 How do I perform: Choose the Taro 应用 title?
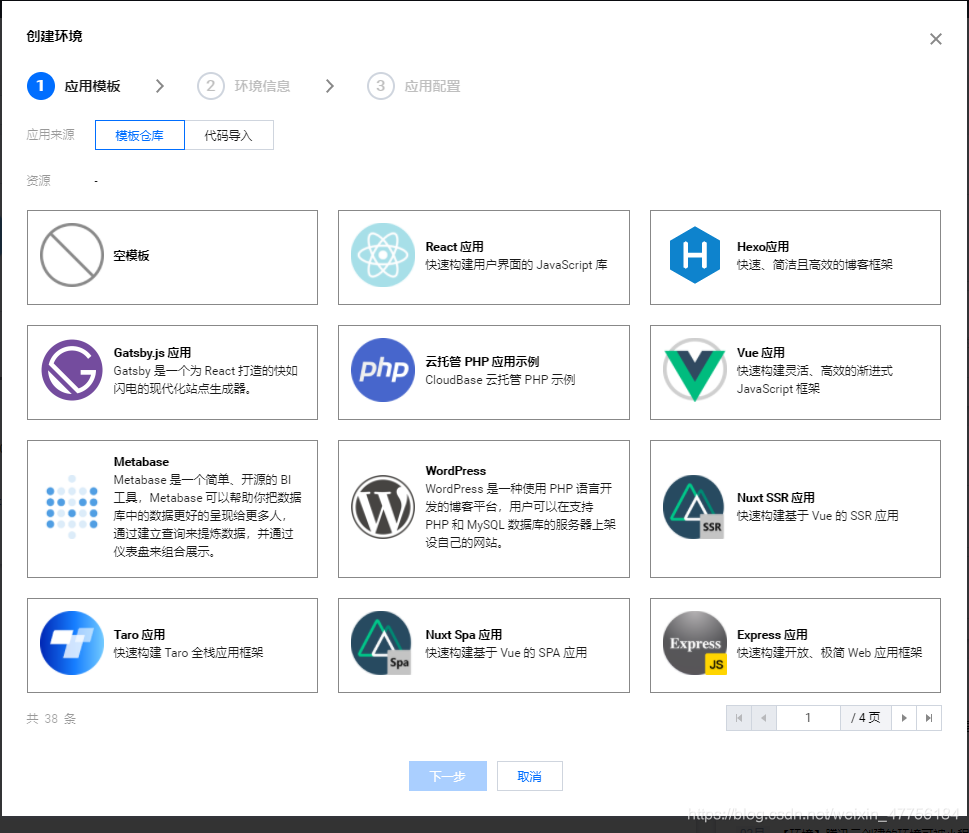(139, 635)
